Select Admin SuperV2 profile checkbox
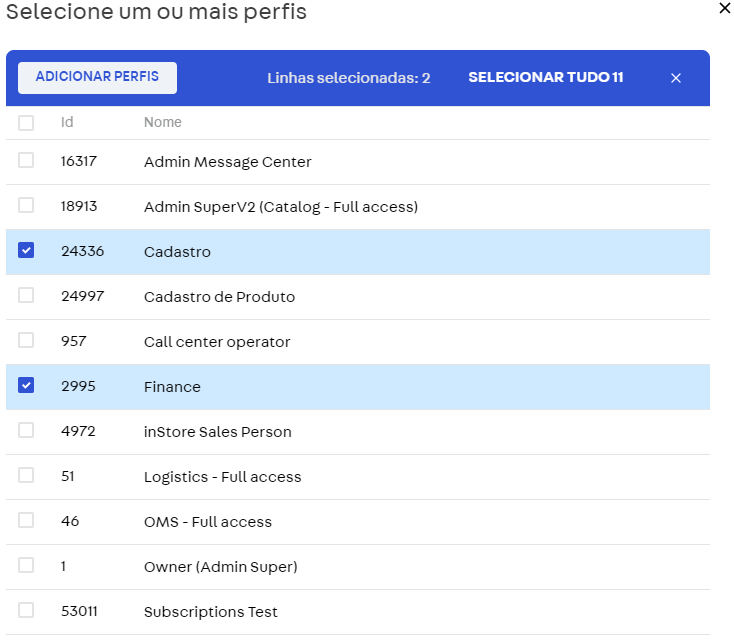 pos(26,206)
